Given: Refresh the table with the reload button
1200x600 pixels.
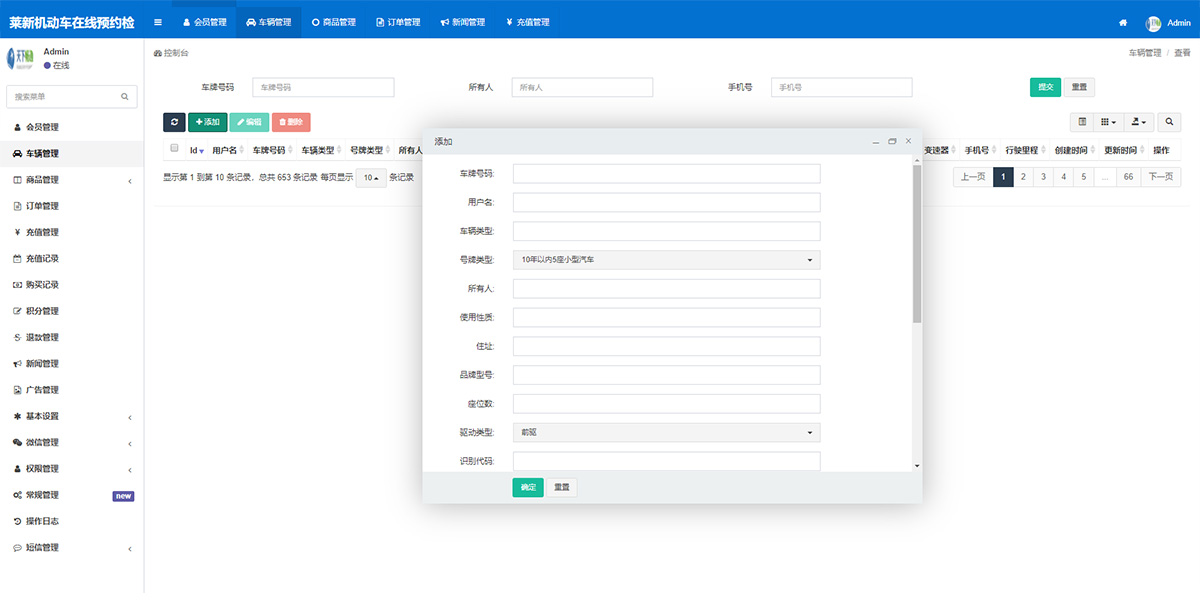Looking at the screenshot, I should (174, 122).
